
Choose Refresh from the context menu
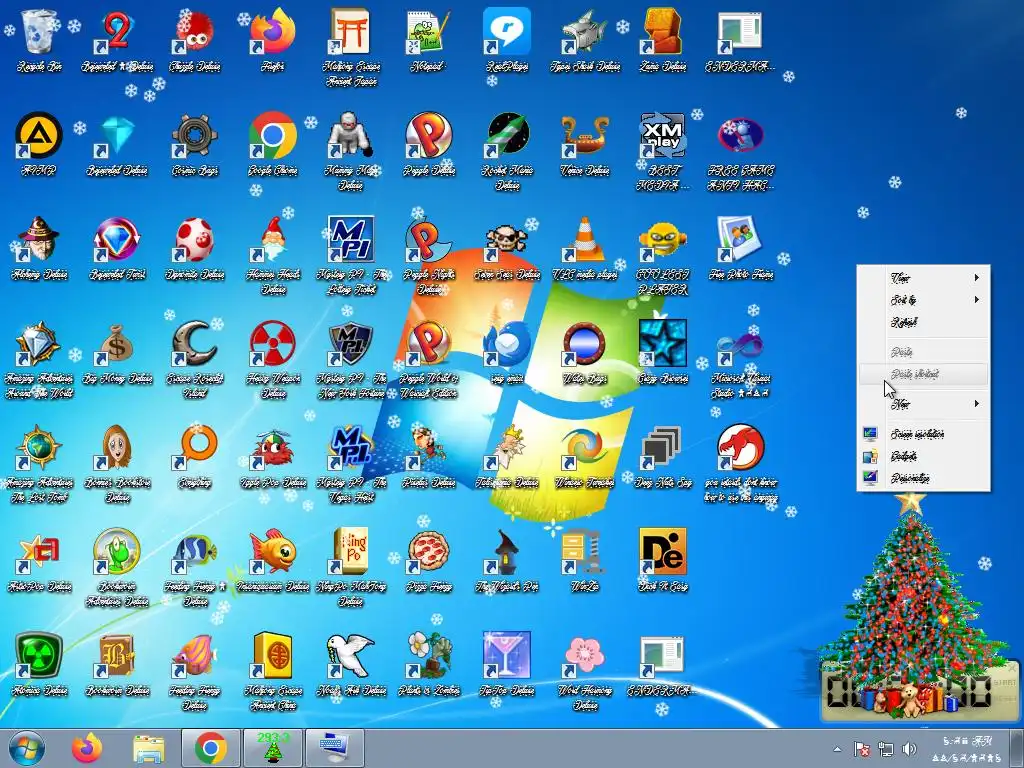(x=923, y=322)
